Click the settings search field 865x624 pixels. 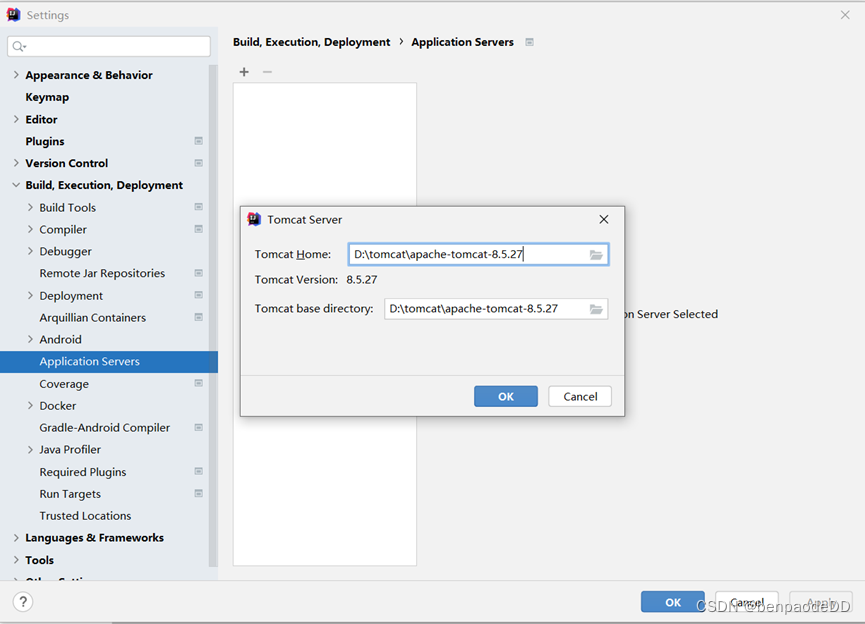click(x=109, y=46)
